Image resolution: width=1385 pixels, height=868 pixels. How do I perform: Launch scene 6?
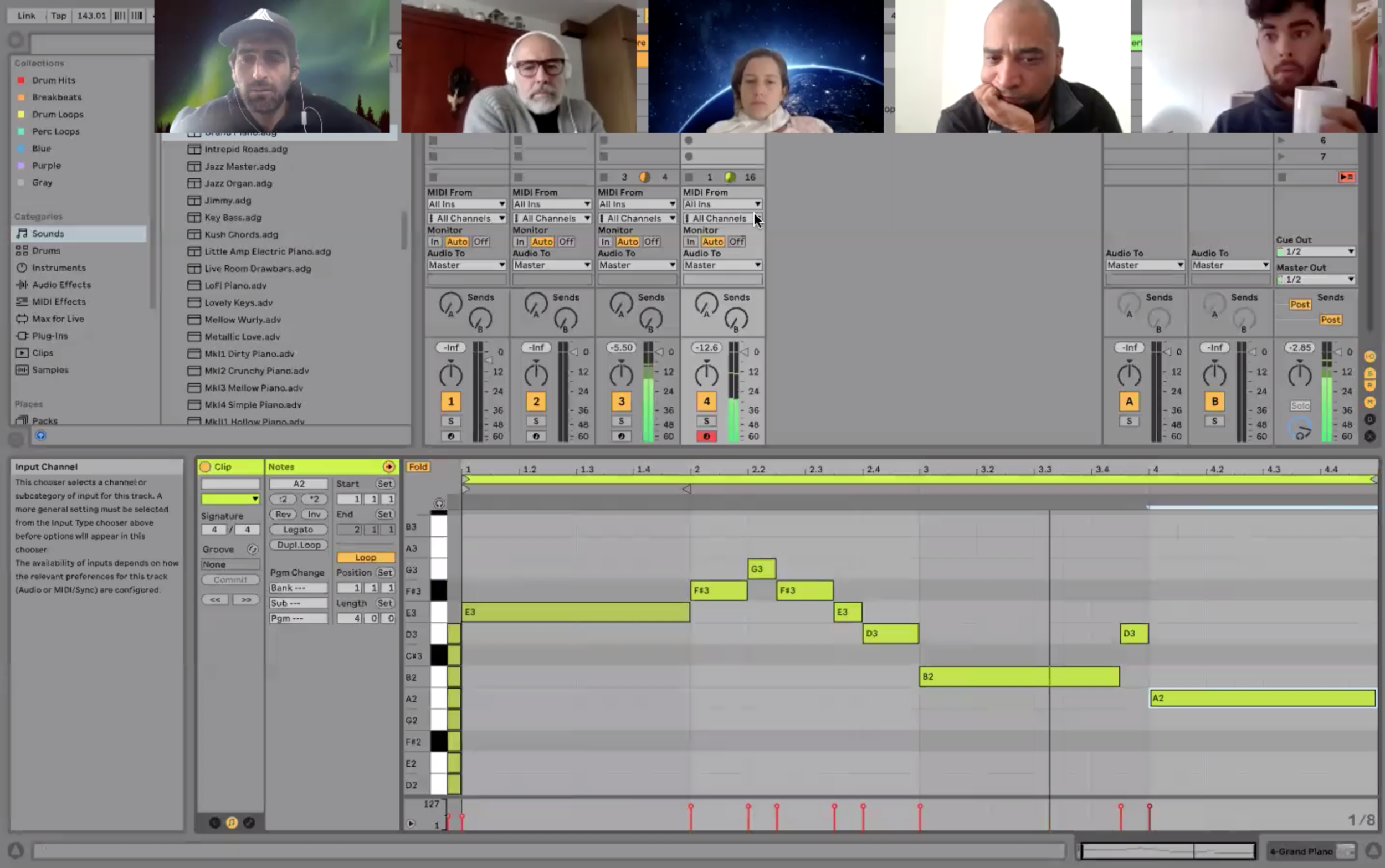(1281, 141)
